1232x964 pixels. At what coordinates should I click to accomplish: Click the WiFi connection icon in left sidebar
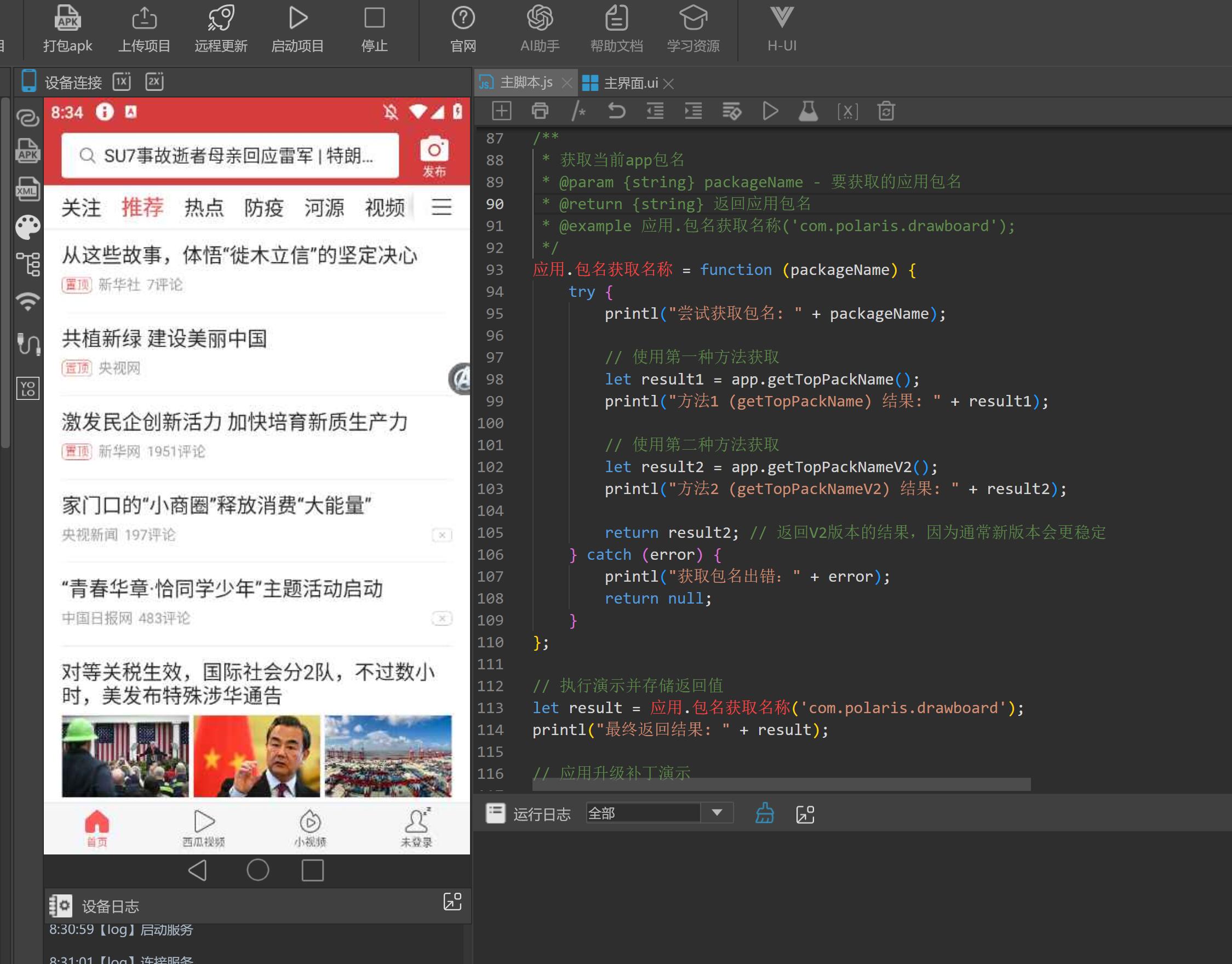27,301
